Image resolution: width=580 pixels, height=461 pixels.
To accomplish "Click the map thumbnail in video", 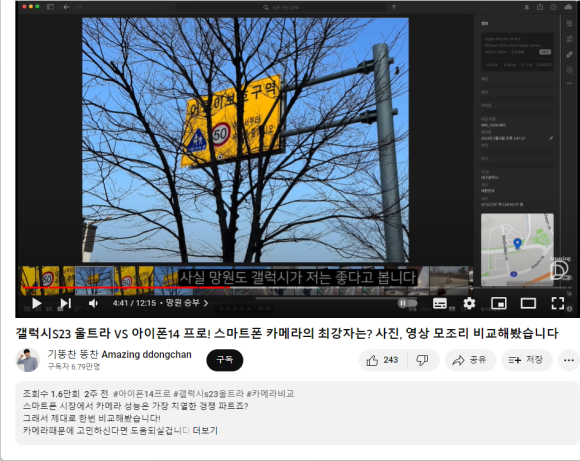I will click(x=517, y=249).
